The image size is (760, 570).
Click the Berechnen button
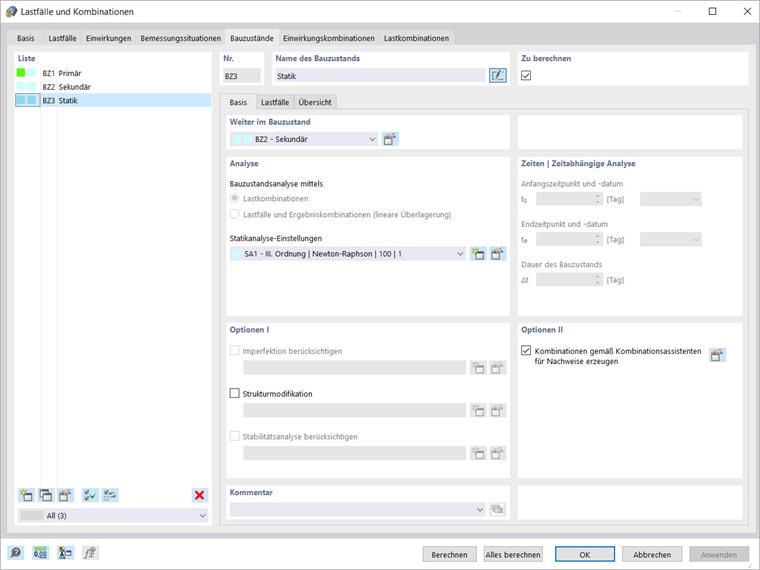click(x=449, y=554)
